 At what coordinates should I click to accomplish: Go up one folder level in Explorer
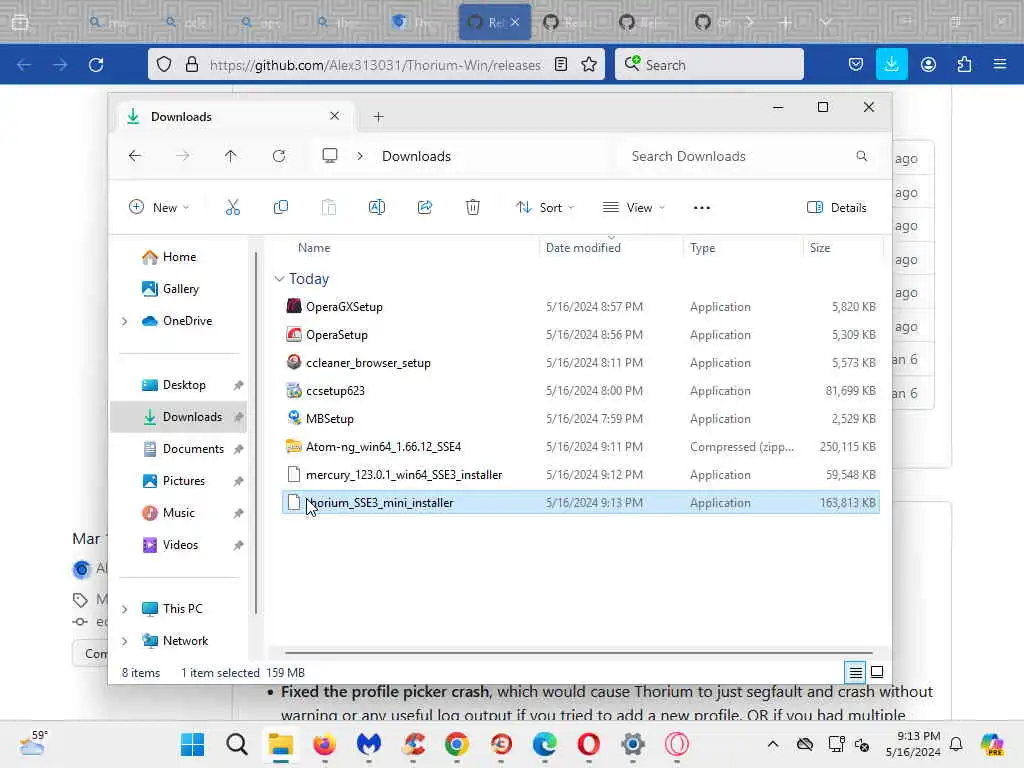pos(231,156)
